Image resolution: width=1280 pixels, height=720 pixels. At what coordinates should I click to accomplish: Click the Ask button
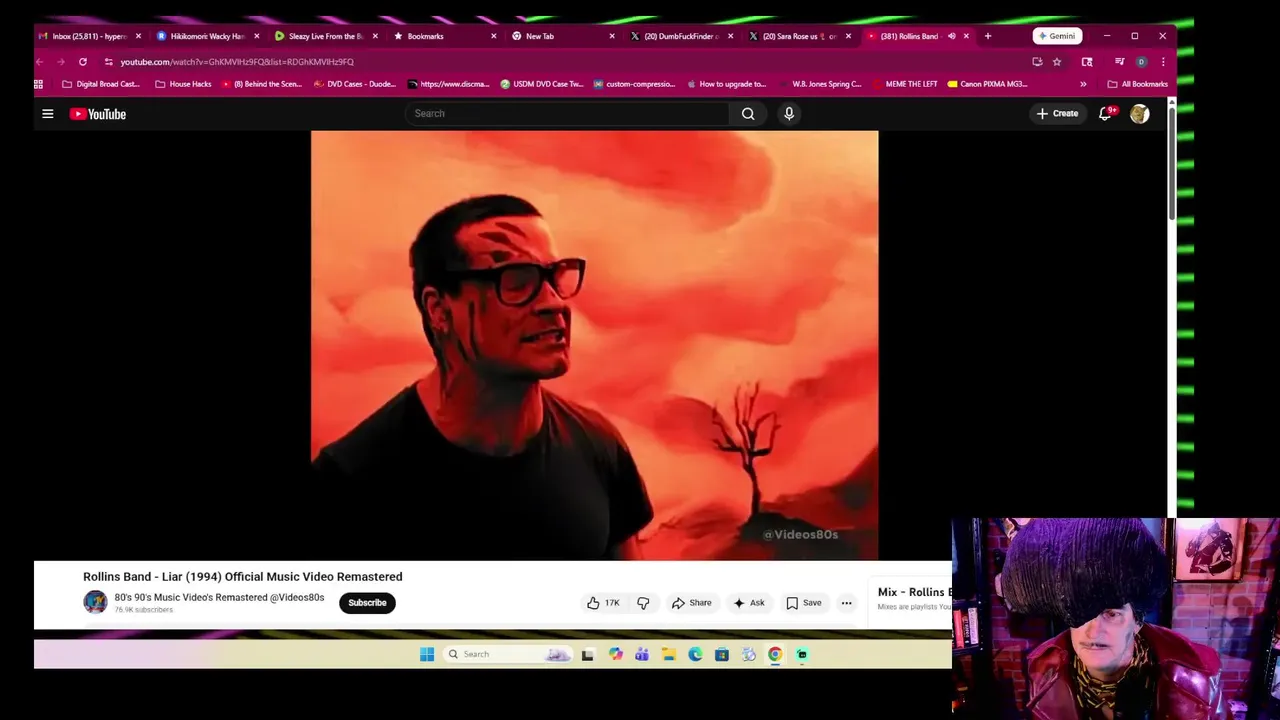[748, 603]
